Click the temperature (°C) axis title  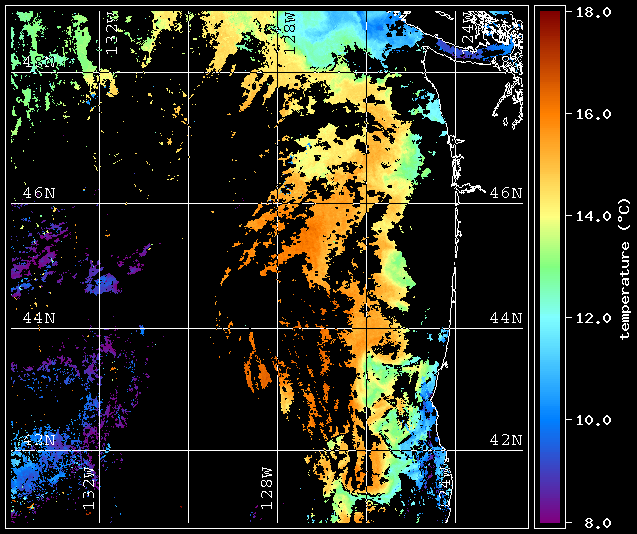coord(625,269)
